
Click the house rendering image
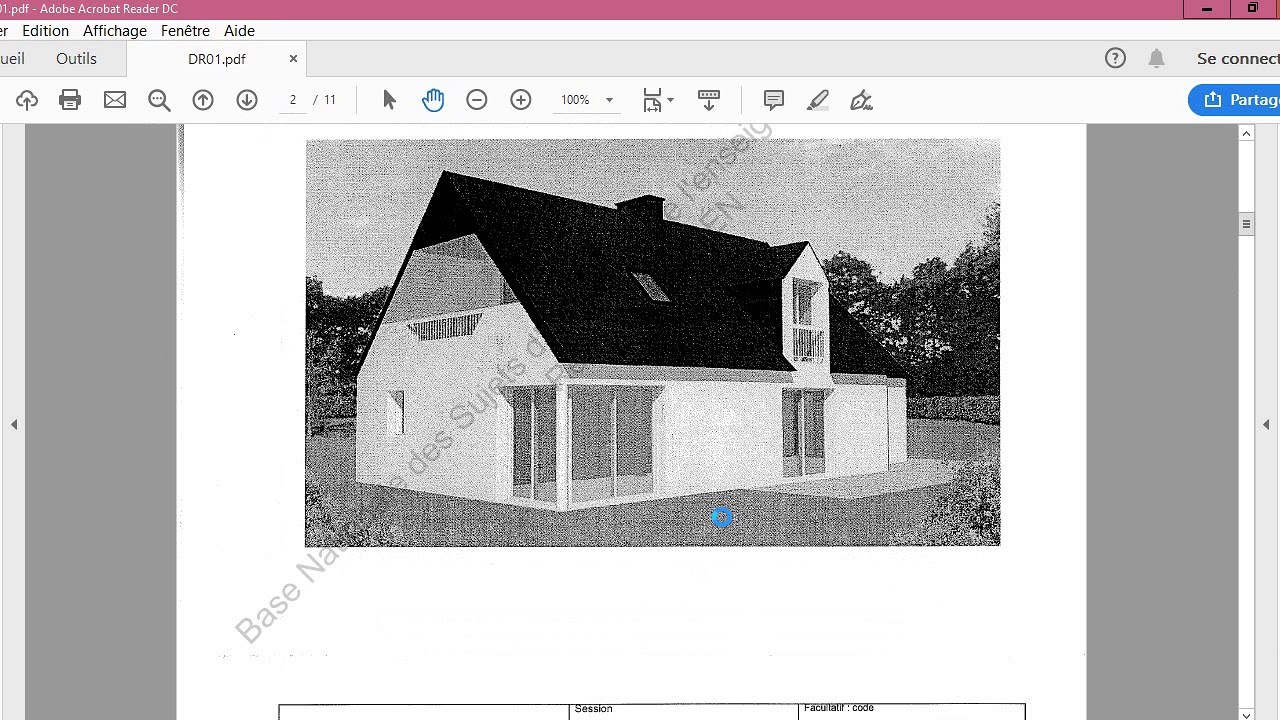(652, 342)
